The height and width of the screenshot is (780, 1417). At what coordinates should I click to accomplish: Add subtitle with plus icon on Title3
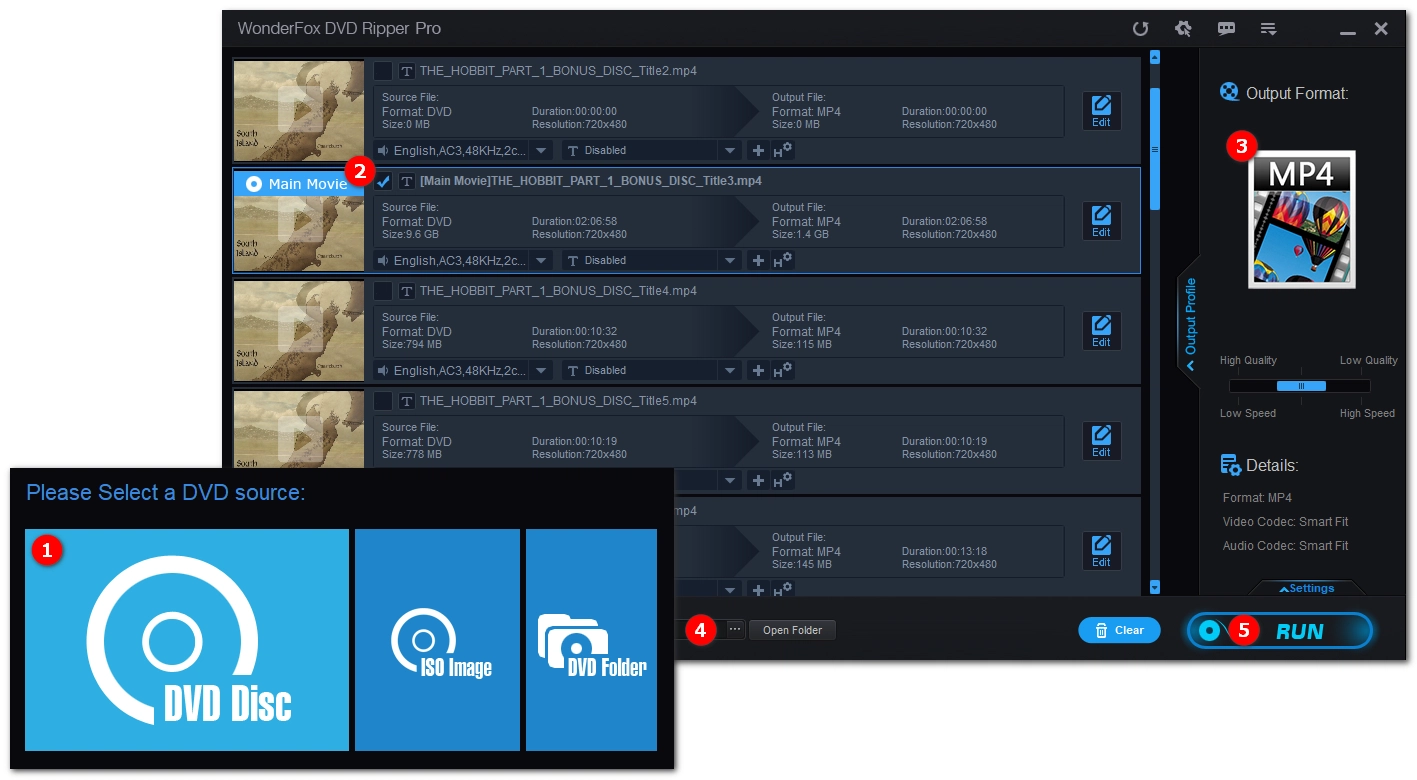tap(758, 260)
